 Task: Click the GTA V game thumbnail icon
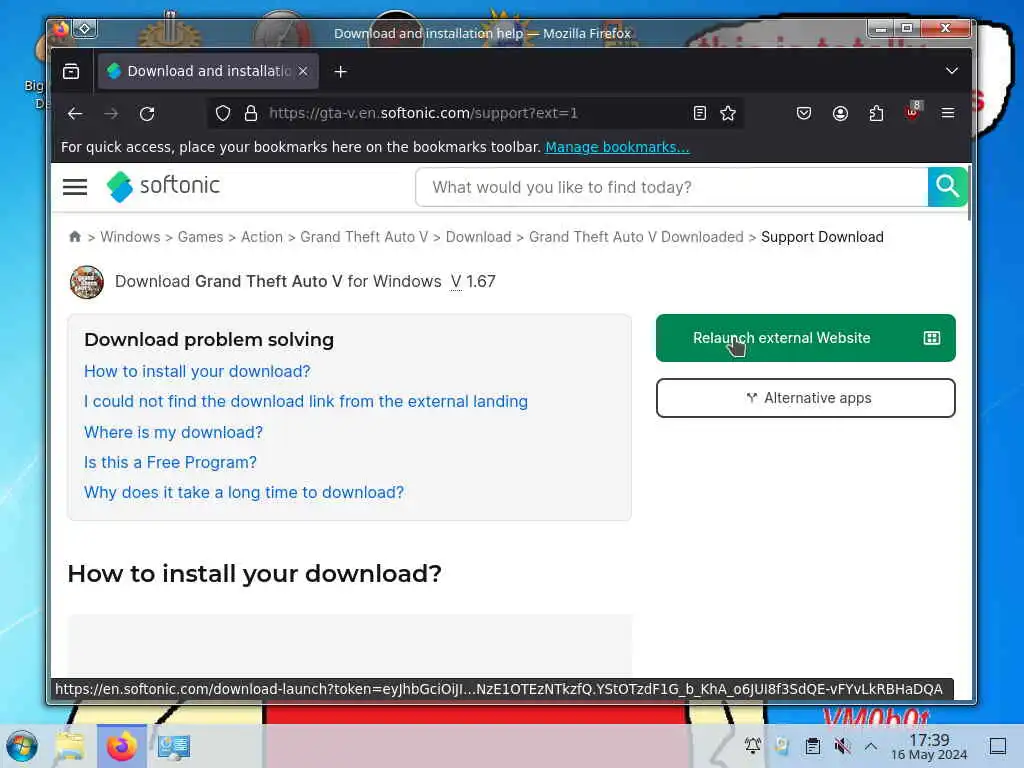pos(87,282)
